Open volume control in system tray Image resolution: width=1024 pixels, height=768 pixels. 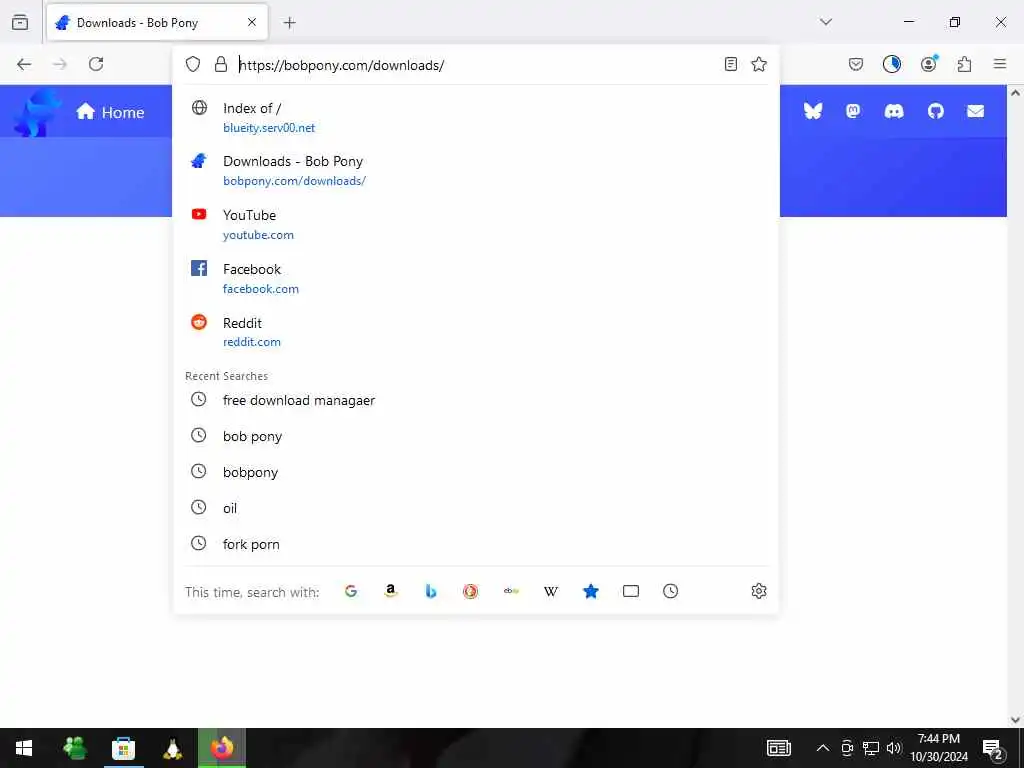894,748
